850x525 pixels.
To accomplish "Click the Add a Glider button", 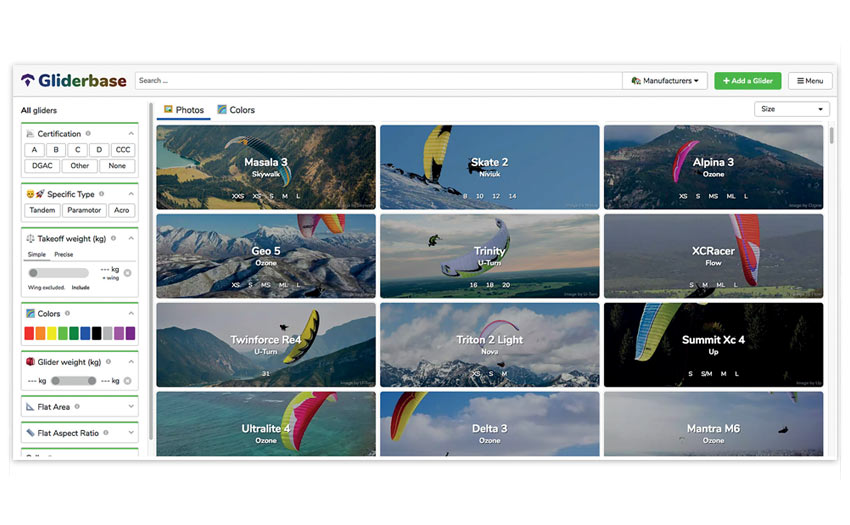I will coord(748,81).
